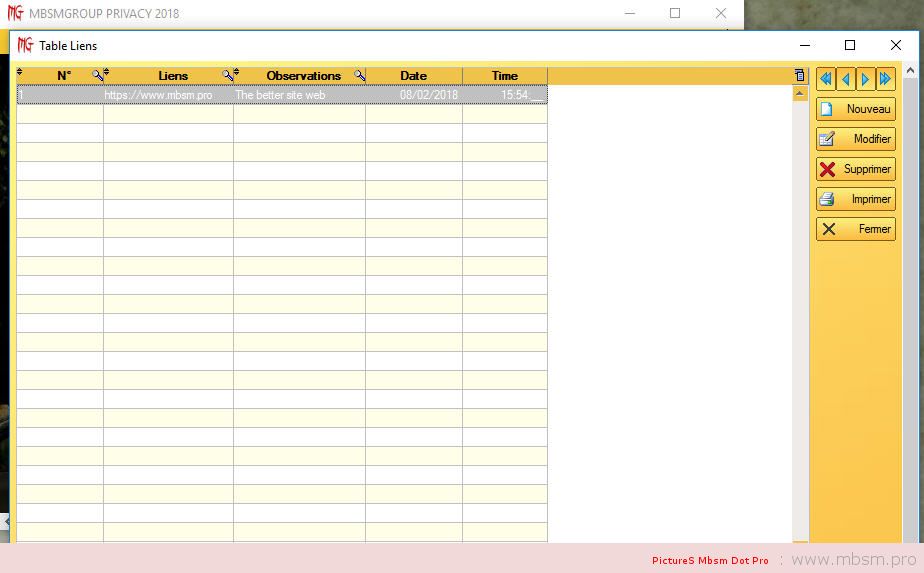Viewport: 924px width, 573px height.
Task: Go to the next record
Action: tap(866, 79)
